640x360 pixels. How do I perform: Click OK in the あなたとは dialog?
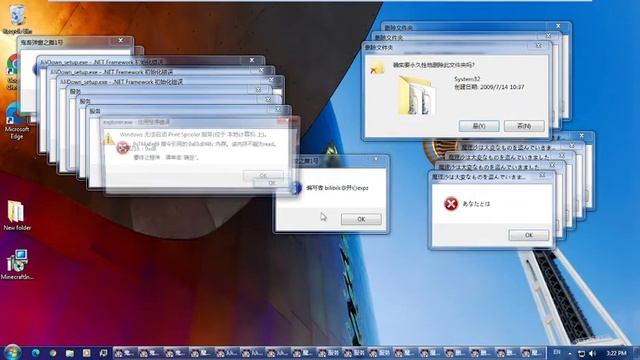point(529,235)
